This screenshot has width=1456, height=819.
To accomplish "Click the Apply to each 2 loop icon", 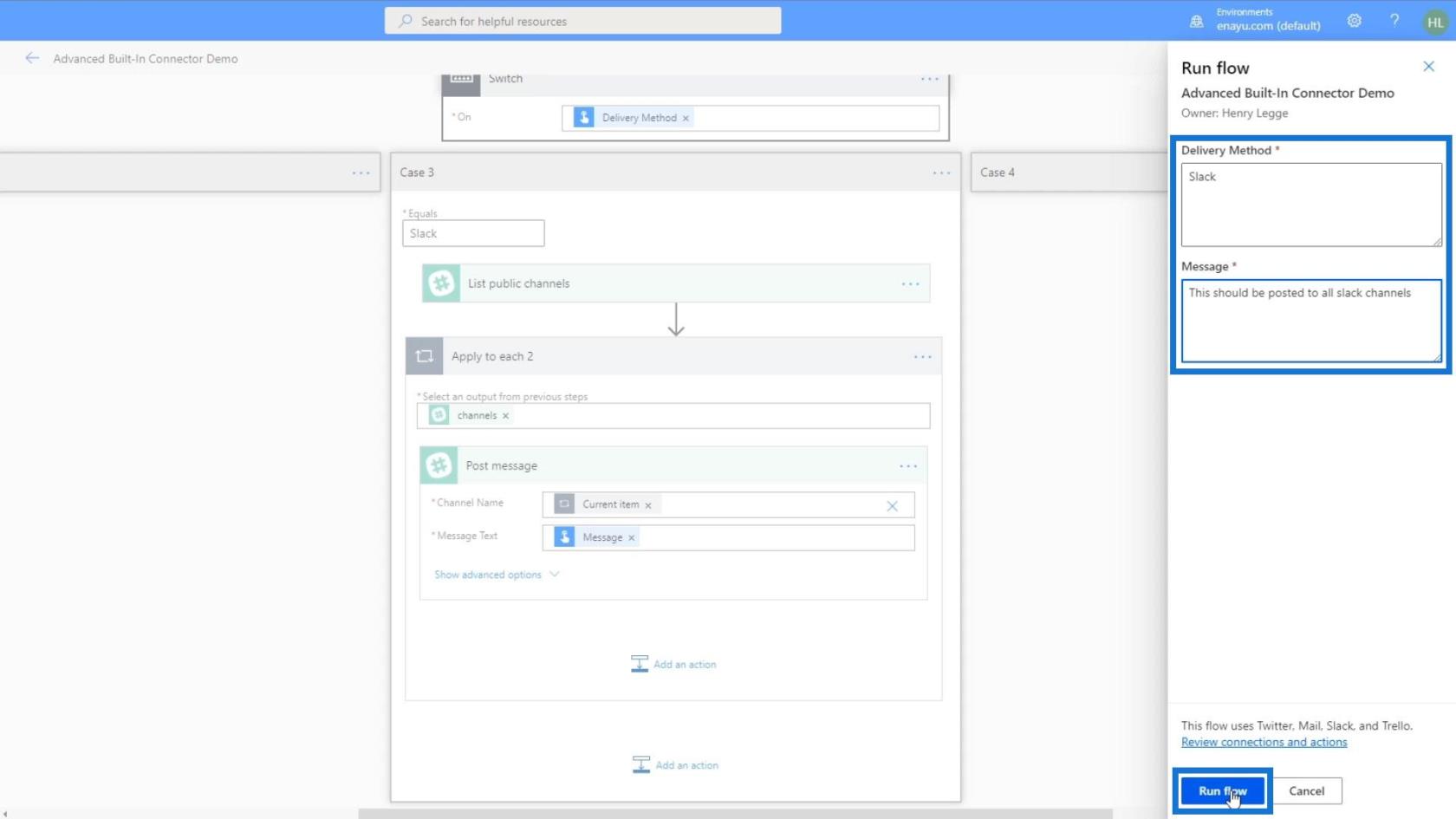I will click(425, 356).
